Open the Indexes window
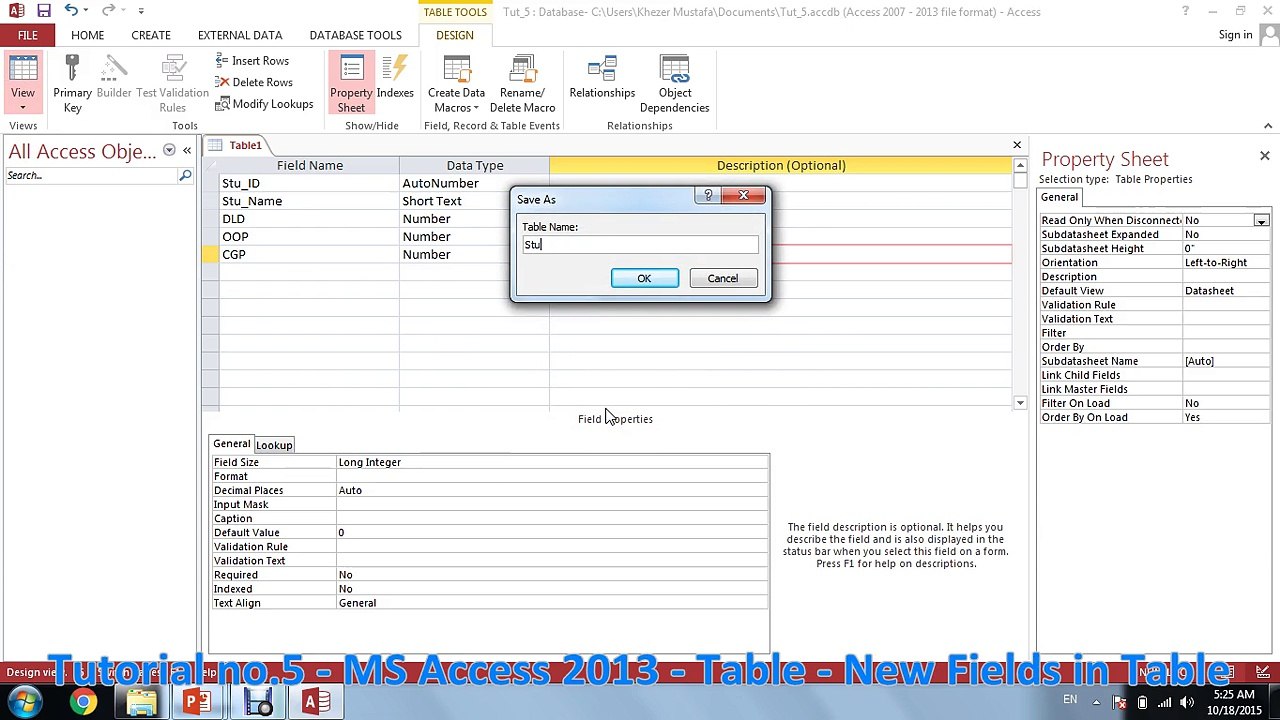The height and width of the screenshot is (720, 1280). click(x=395, y=77)
